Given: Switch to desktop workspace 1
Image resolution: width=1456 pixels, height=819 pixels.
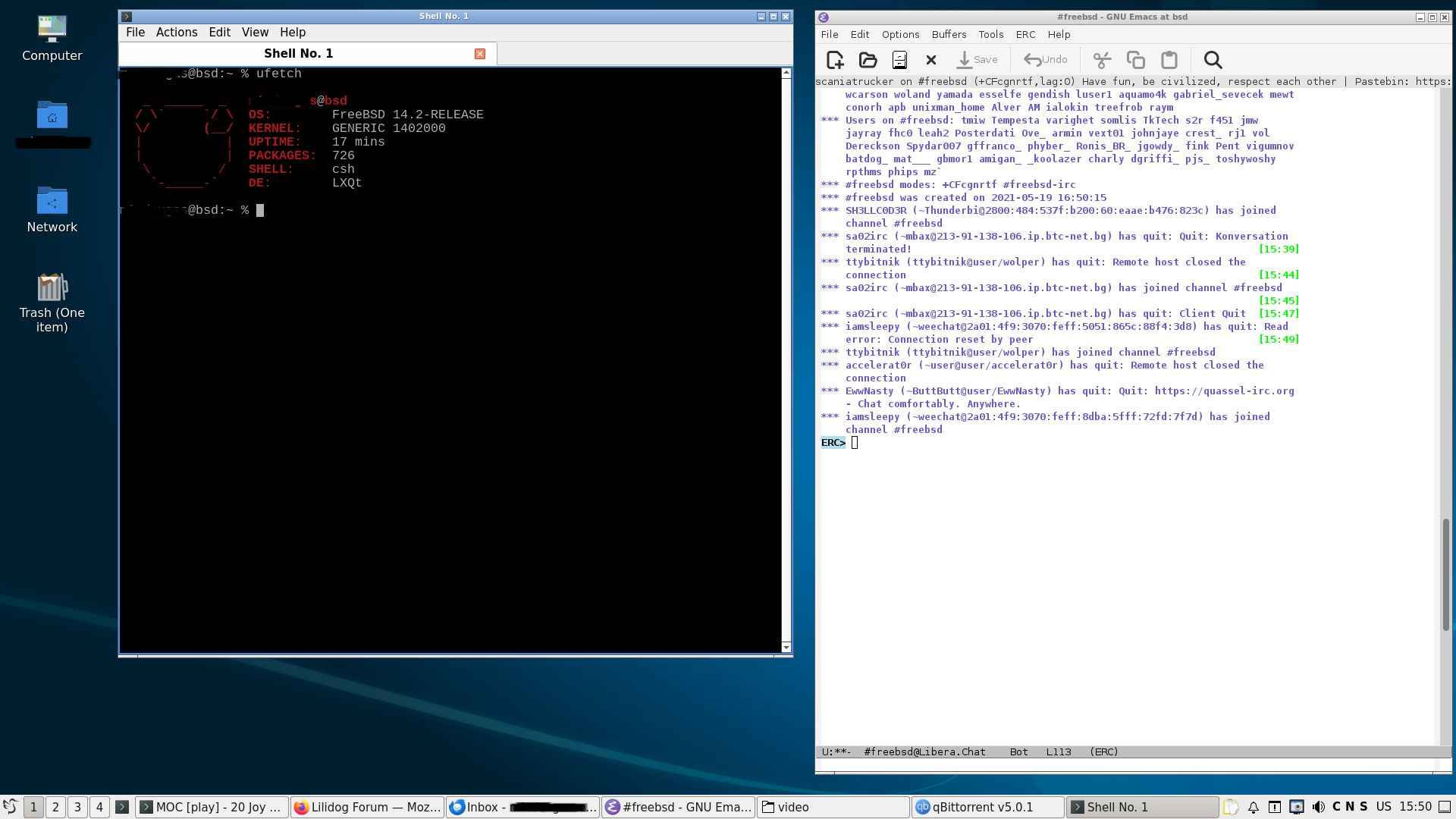Looking at the screenshot, I should click(x=33, y=807).
